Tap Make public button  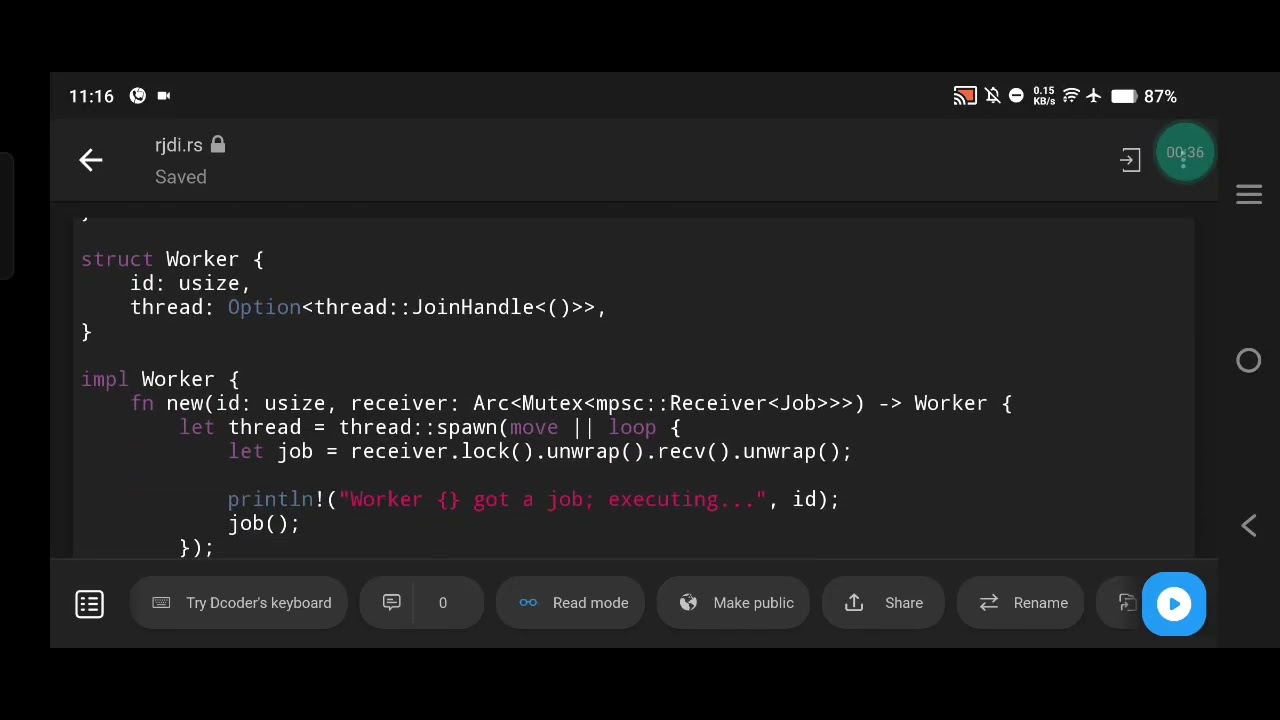click(733, 603)
